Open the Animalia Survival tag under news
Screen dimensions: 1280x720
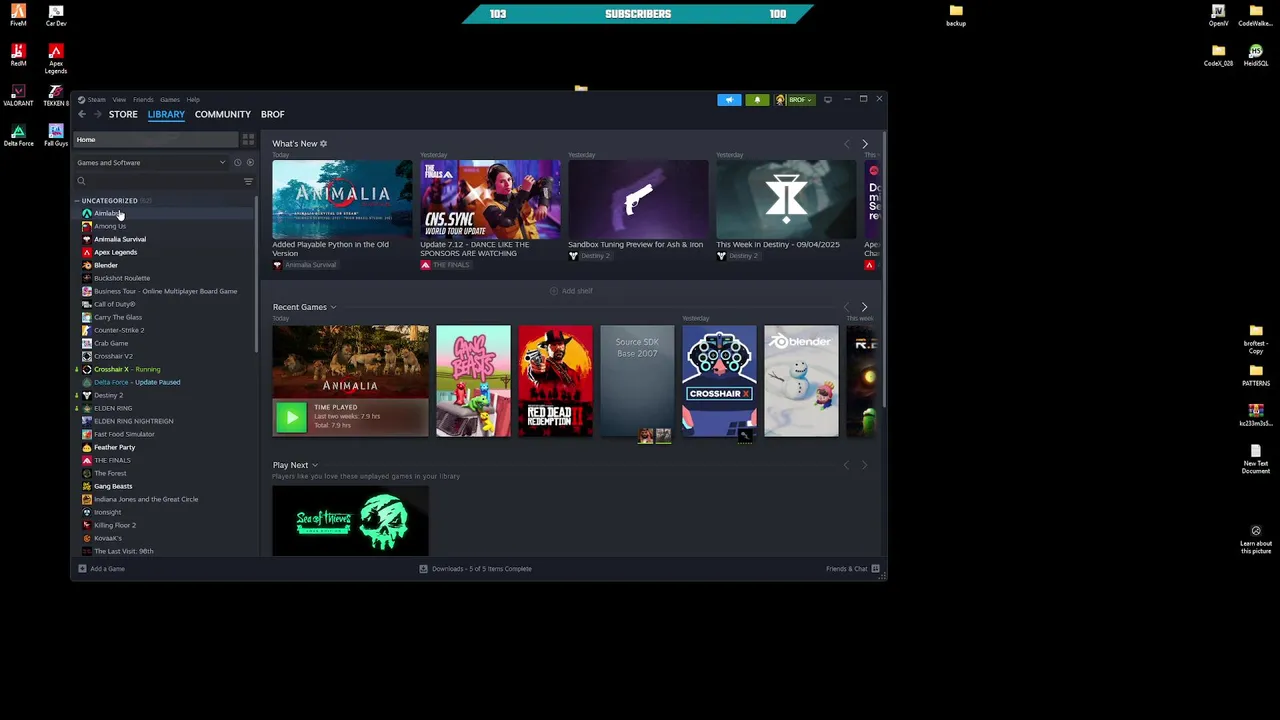point(304,265)
